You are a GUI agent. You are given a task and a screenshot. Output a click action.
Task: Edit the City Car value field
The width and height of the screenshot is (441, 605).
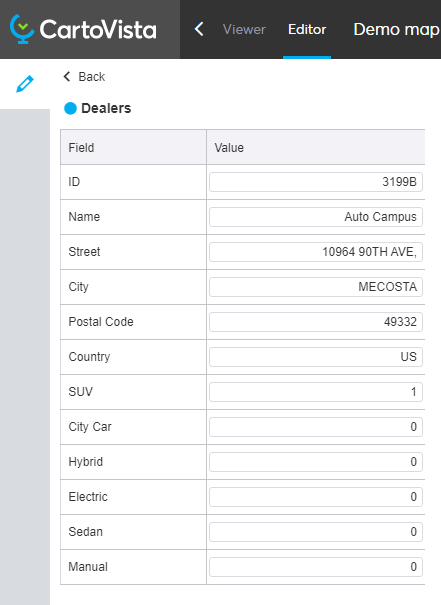tap(316, 427)
